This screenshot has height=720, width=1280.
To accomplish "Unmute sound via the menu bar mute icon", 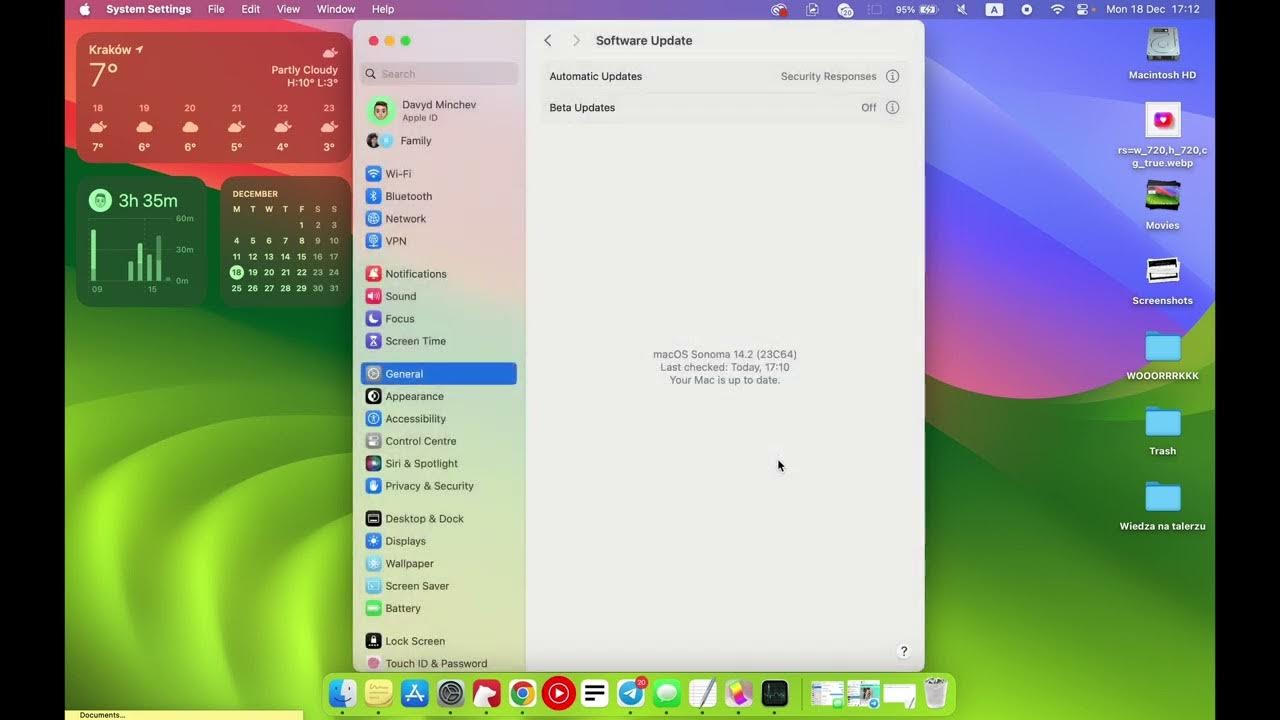I will pos(962,9).
